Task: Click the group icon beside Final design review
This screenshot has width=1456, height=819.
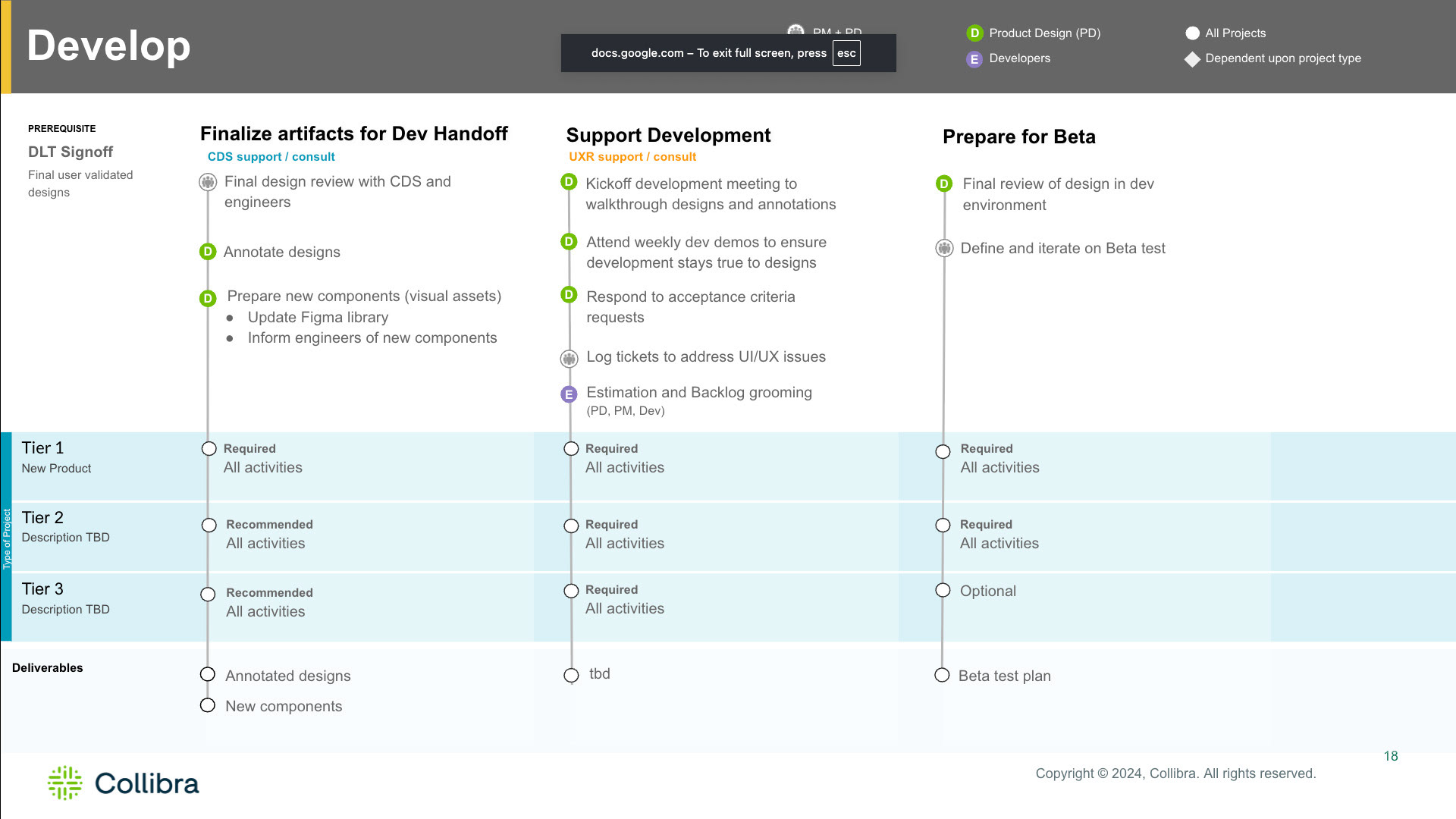Action: (208, 182)
